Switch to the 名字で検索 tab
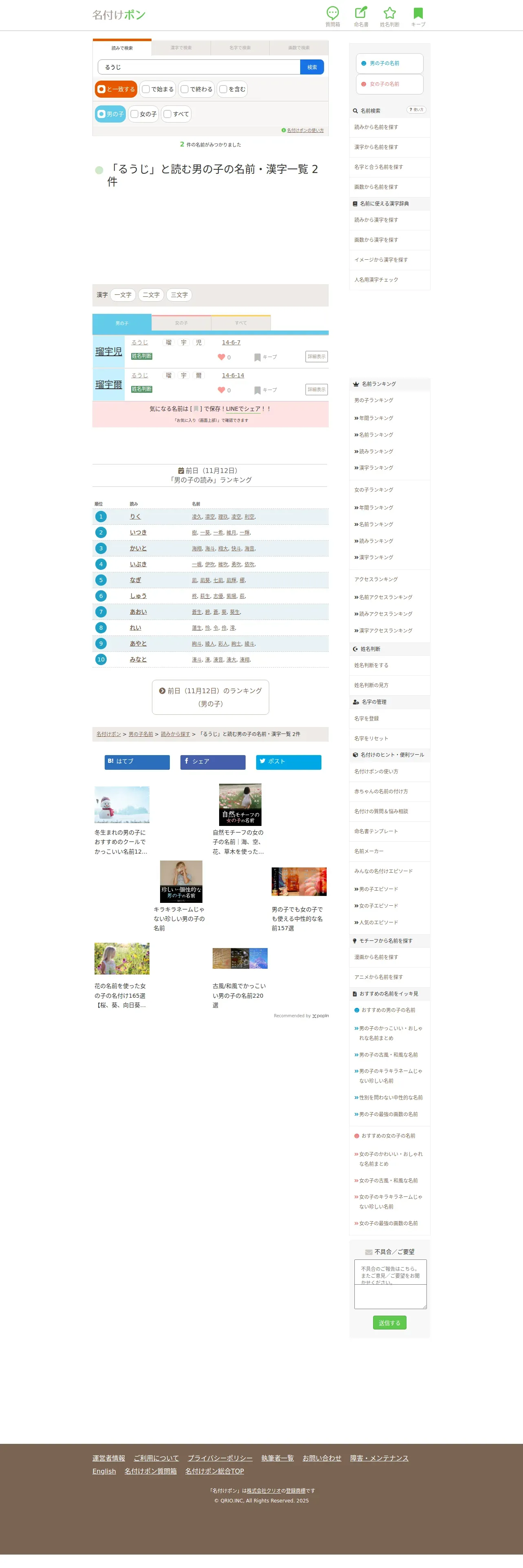The image size is (523, 1568). click(x=240, y=48)
